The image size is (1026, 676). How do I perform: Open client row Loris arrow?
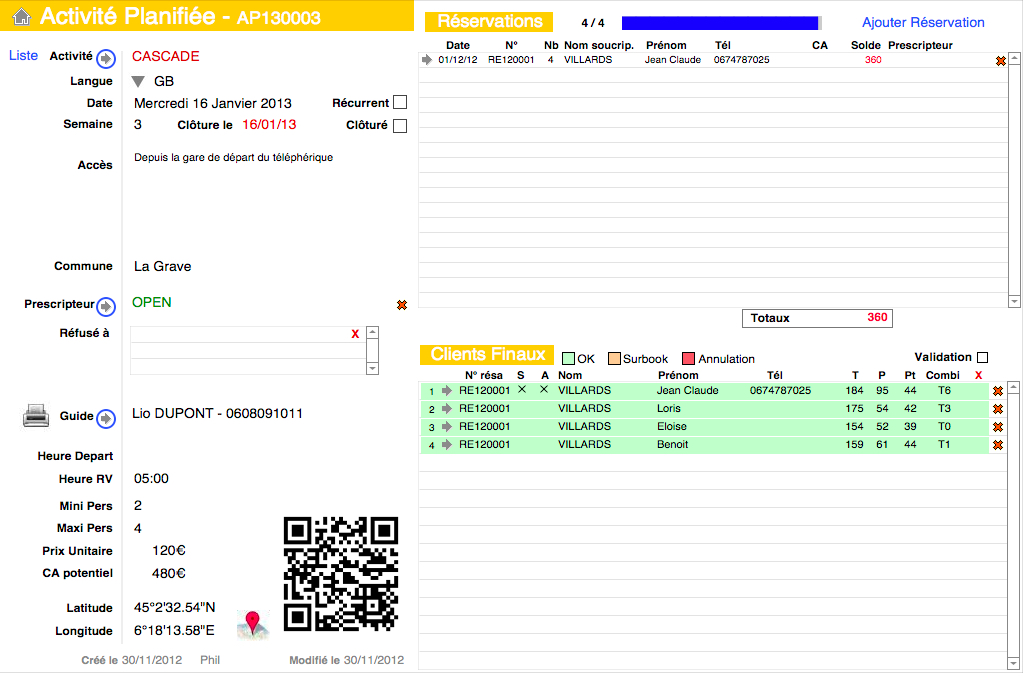[x=447, y=409]
